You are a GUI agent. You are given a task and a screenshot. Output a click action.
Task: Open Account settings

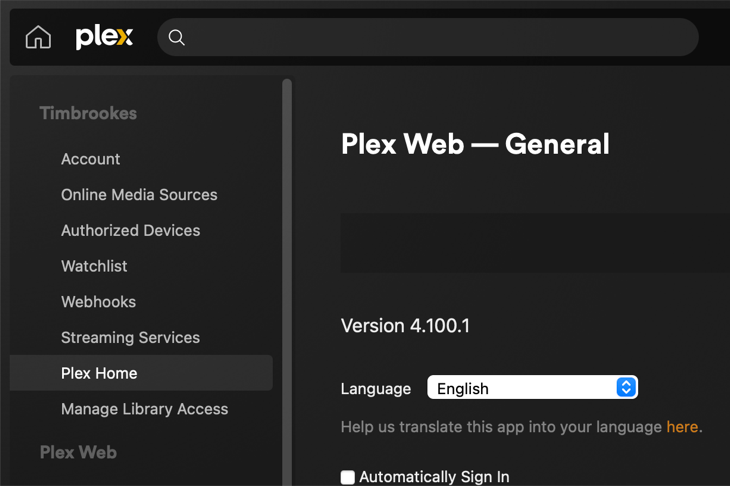point(90,159)
